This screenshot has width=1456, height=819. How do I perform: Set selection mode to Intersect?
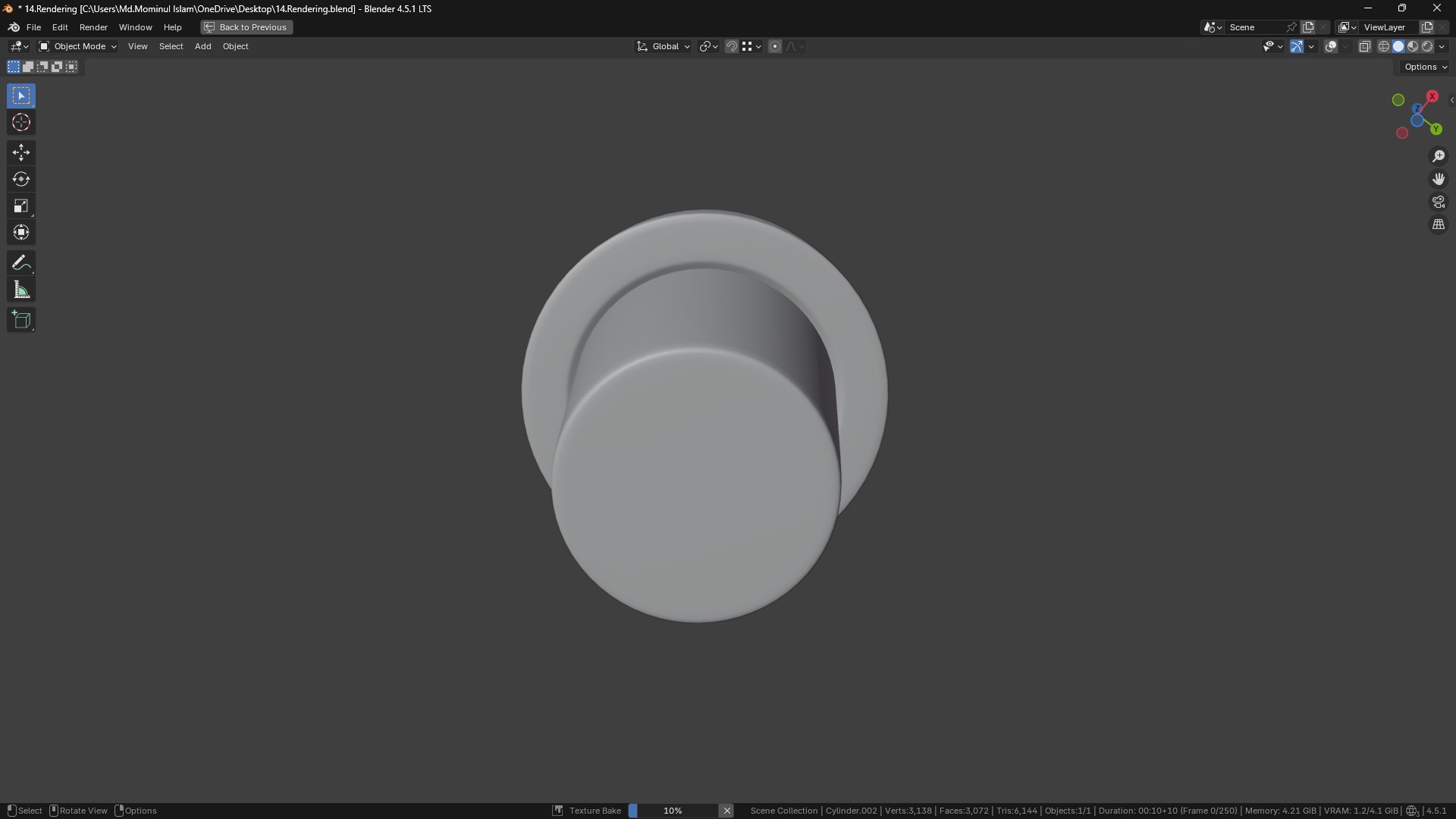tap(71, 67)
